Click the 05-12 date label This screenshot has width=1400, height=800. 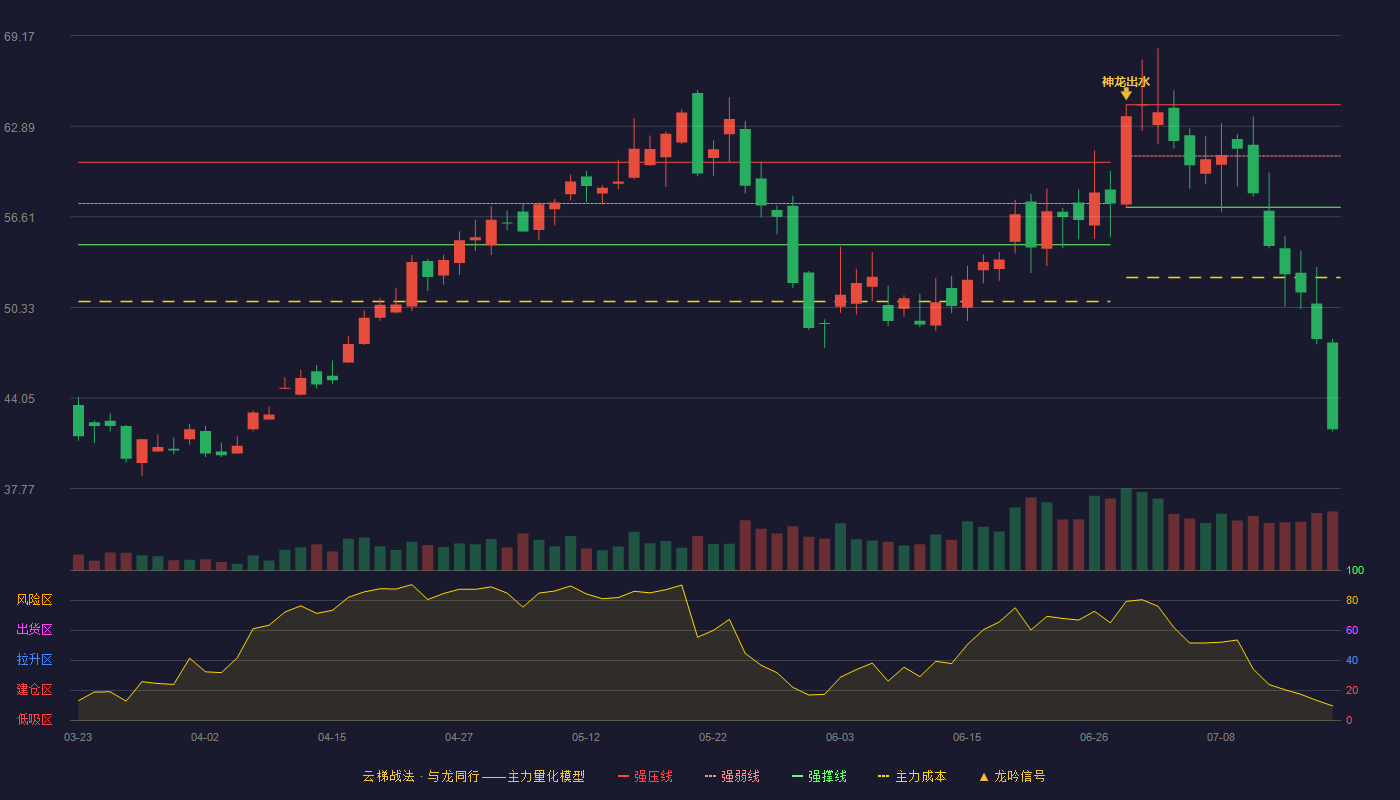[x=586, y=737]
